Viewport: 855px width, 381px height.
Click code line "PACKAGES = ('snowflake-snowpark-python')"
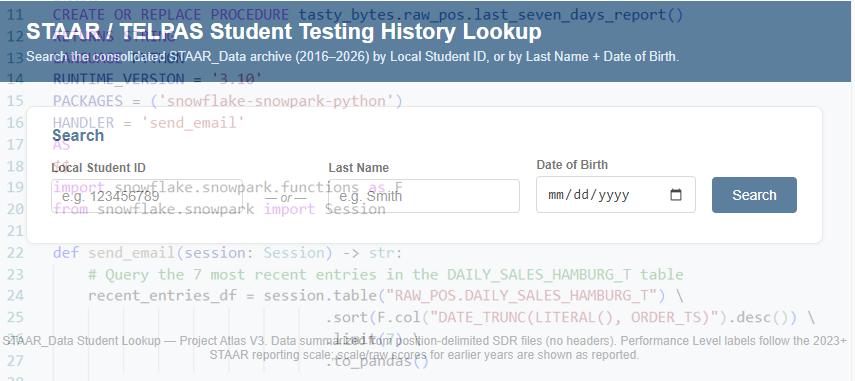[227, 101]
